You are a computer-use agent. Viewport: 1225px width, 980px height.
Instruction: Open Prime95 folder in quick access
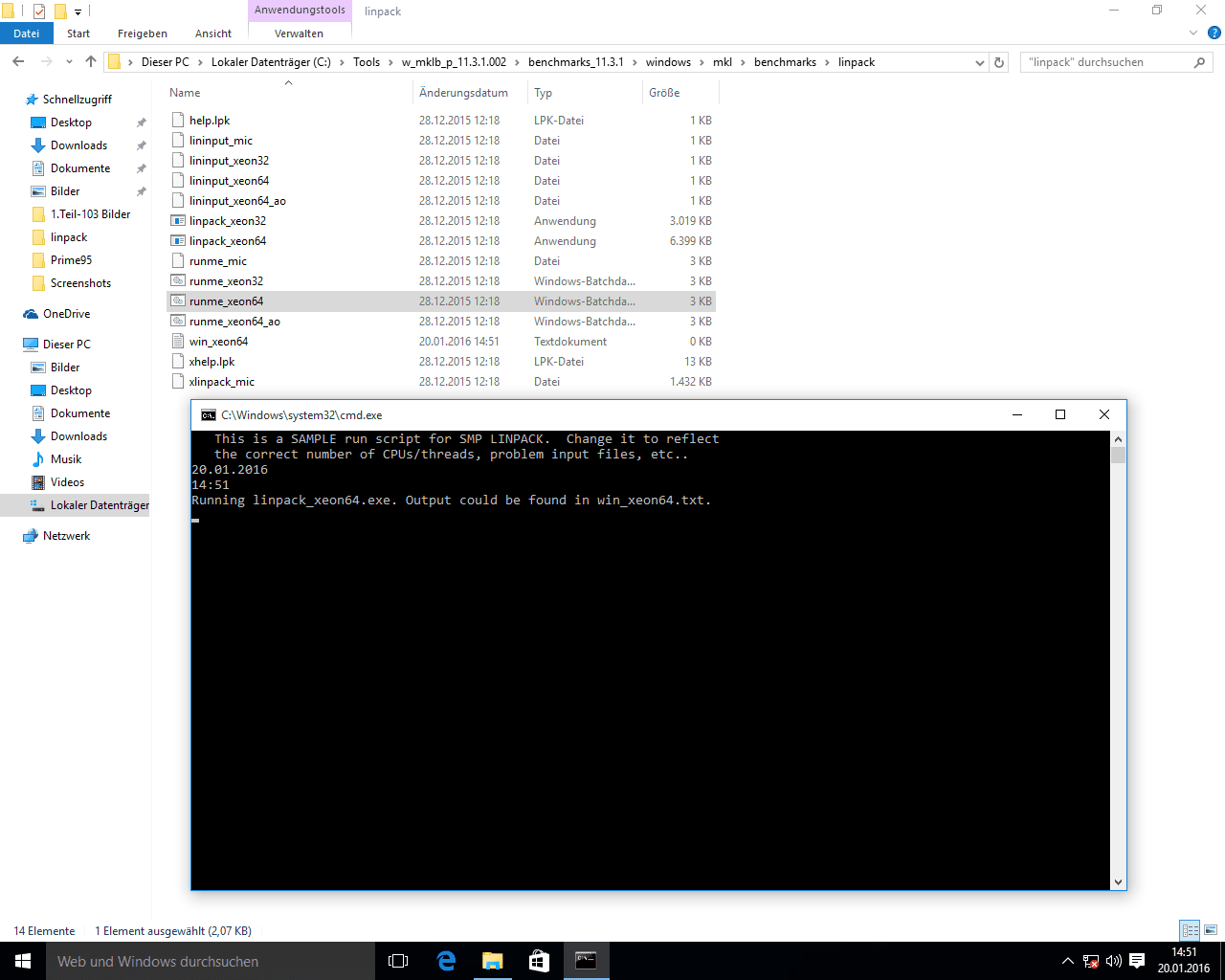point(71,260)
